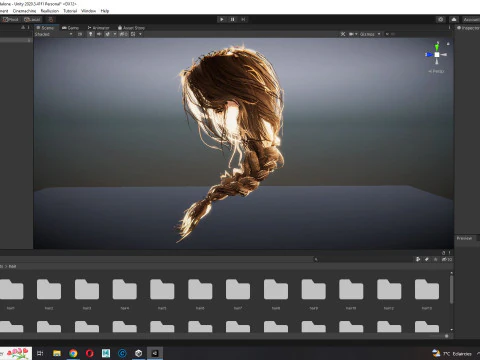This screenshot has height=360, width=480.
Task: Open the Reallusion menu
Action: tap(50, 11)
